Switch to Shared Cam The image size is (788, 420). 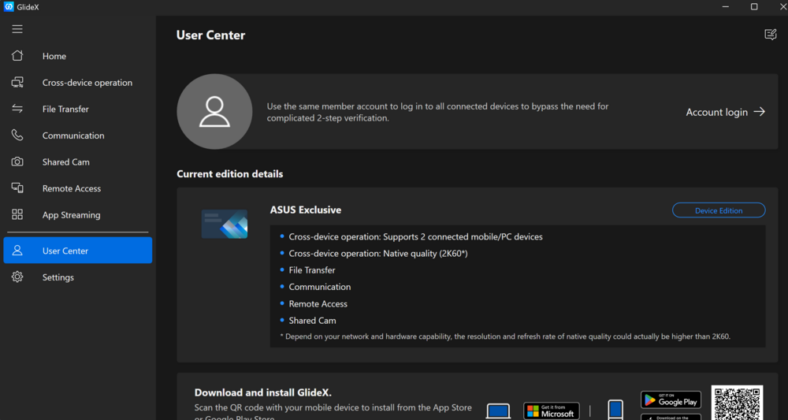tap(66, 162)
